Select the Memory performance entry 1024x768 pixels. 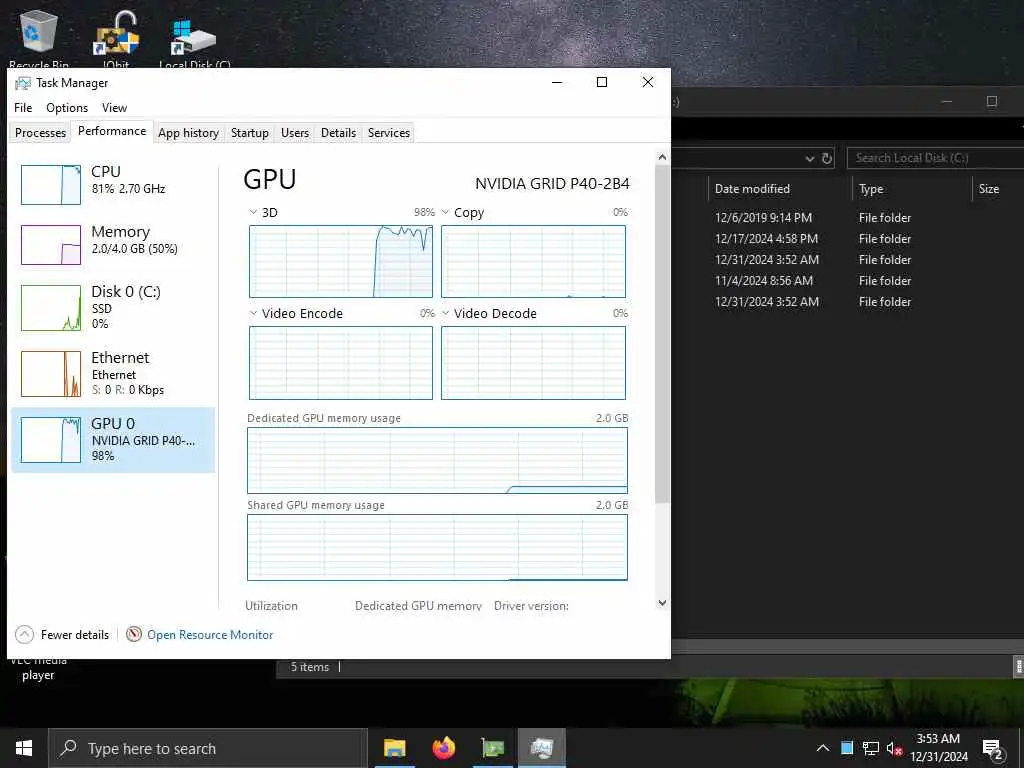113,245
